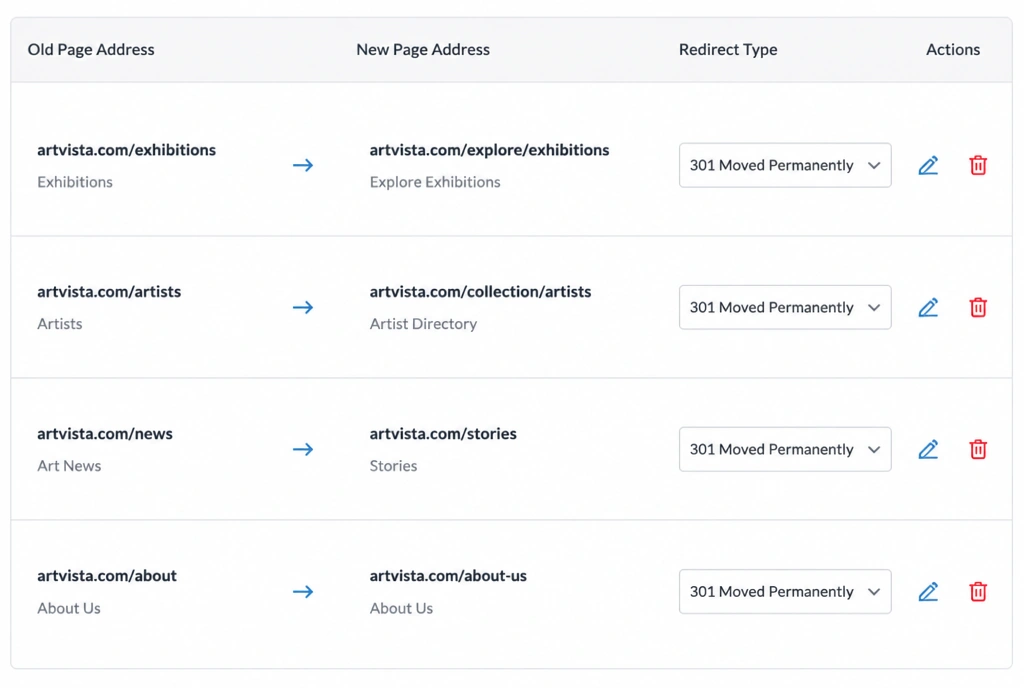The width and height of the screenshot is (1024, 688).
Task: Click the 'Artist Directory' page title
Action: pyautogui.click(x=423, y=324)
